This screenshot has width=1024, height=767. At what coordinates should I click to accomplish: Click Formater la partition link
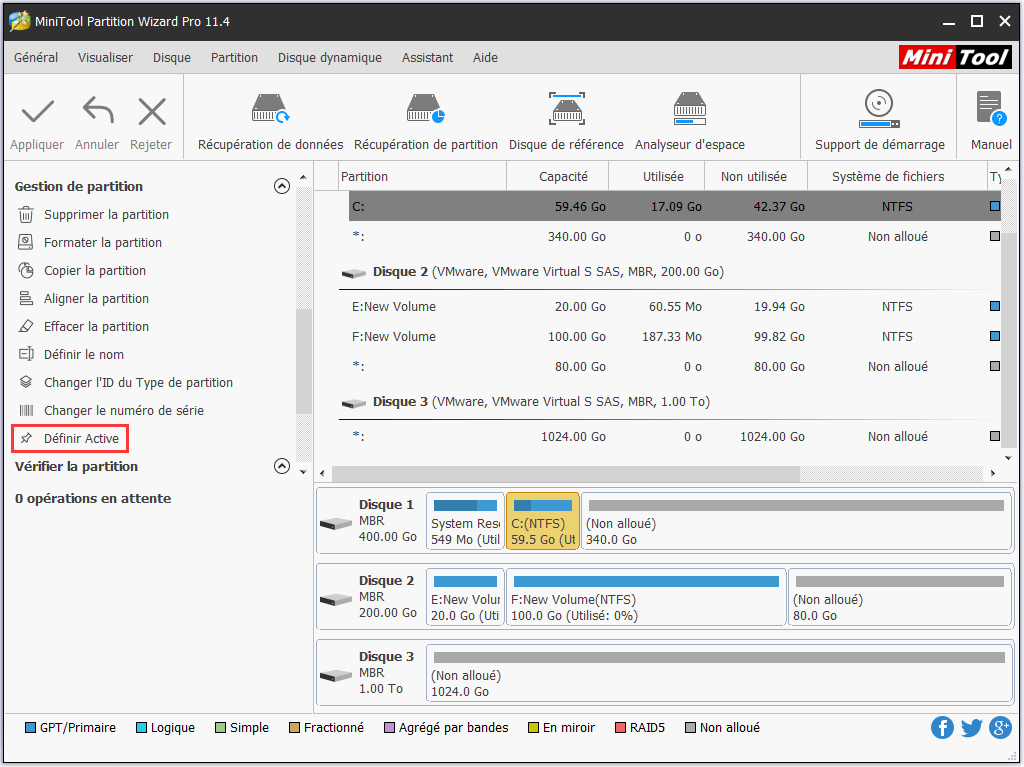(103, 242)
